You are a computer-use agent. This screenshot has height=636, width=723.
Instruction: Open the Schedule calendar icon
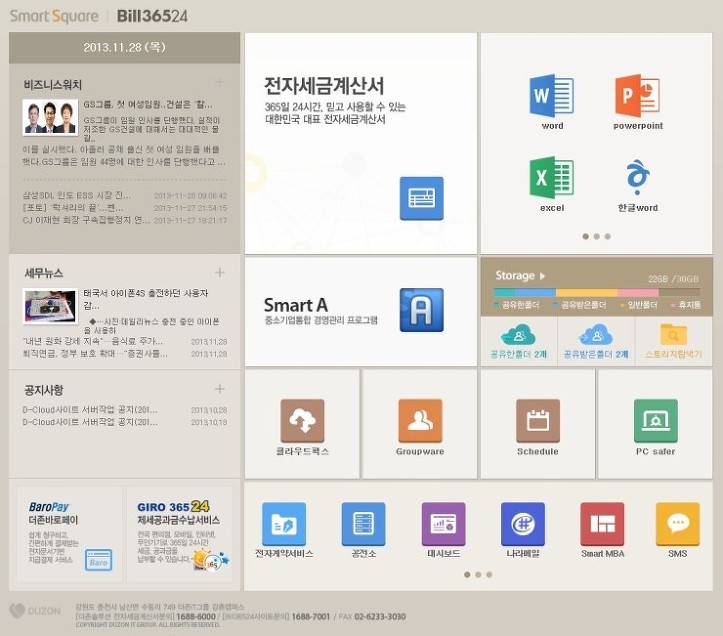pos(537,421)
